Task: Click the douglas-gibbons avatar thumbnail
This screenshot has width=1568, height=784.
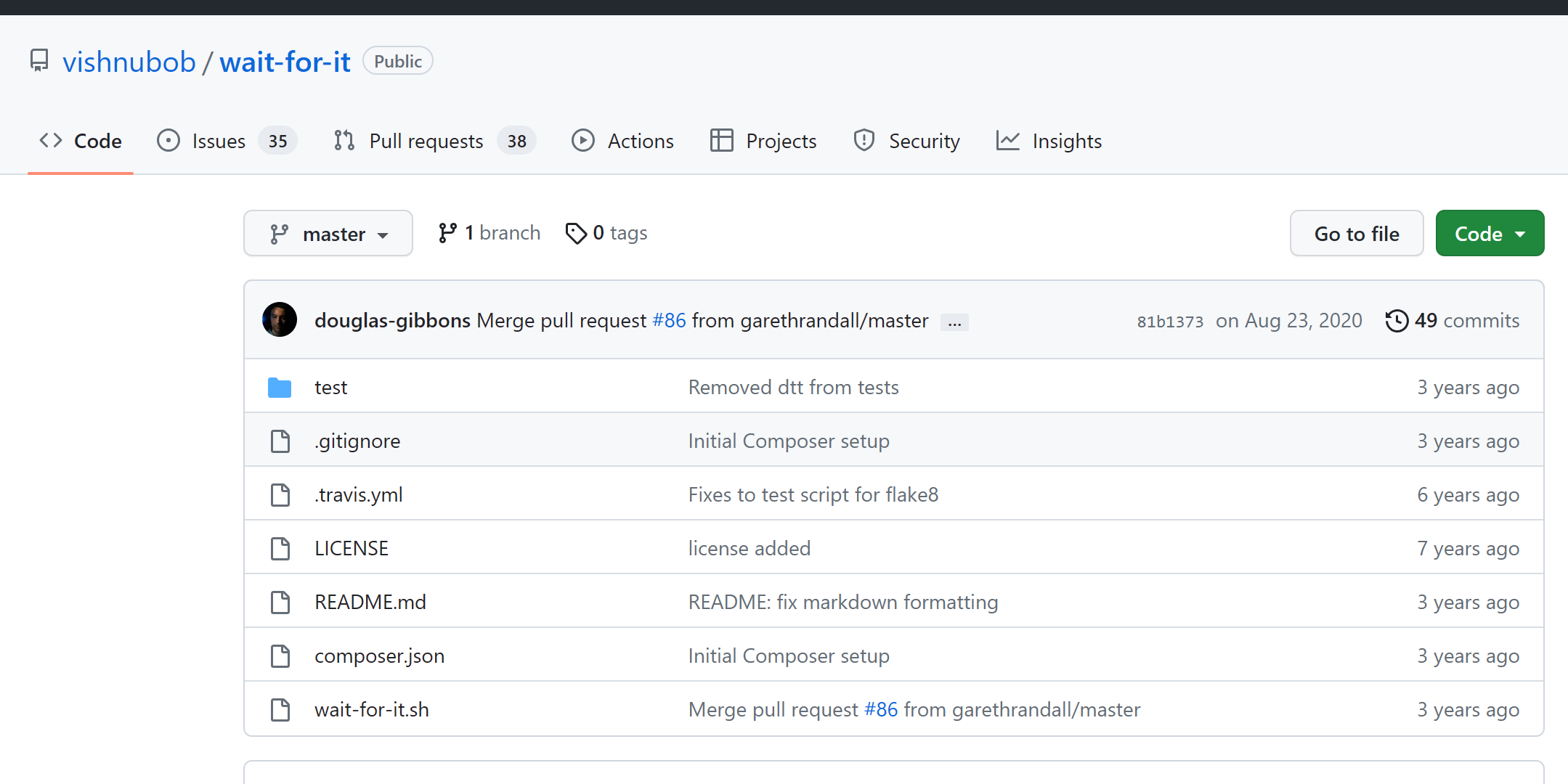Action: [279, 319]
